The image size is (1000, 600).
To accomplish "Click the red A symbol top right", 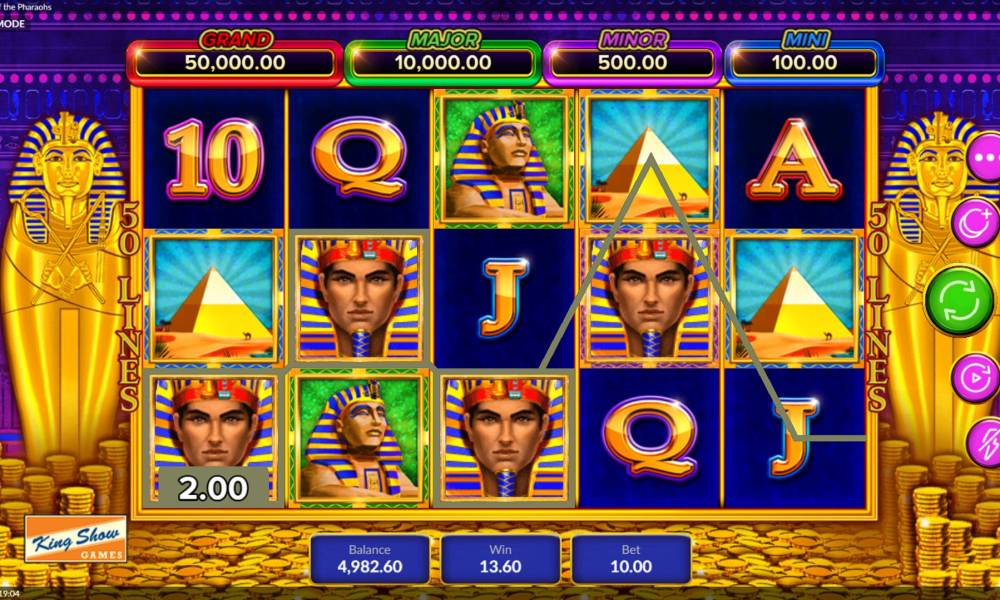I will point(794,159).
